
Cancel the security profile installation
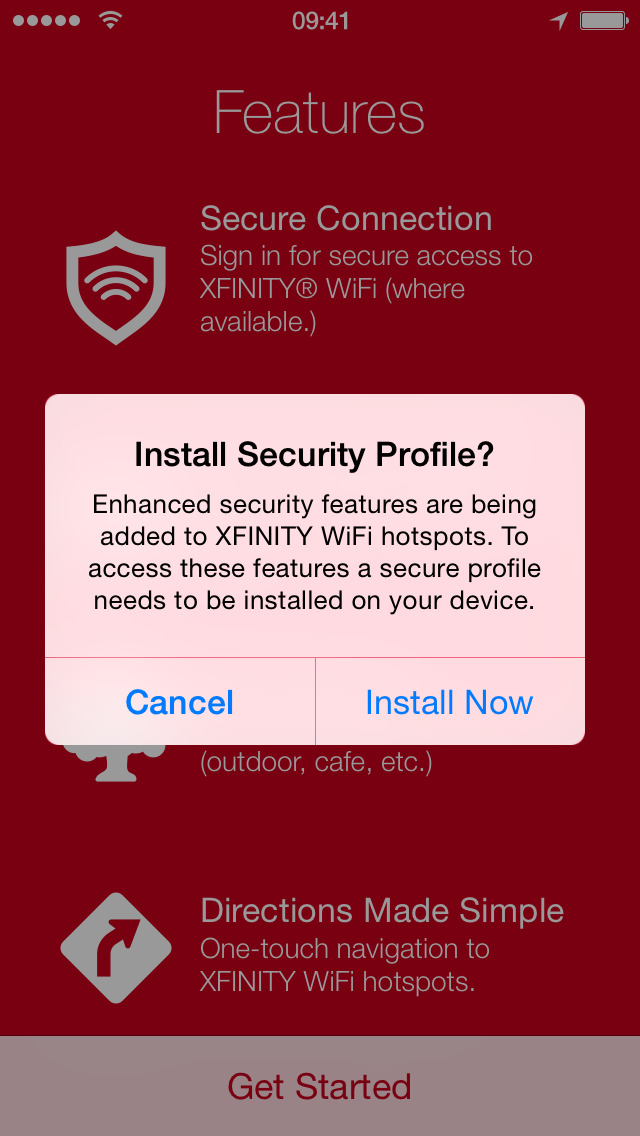(180, 702)
